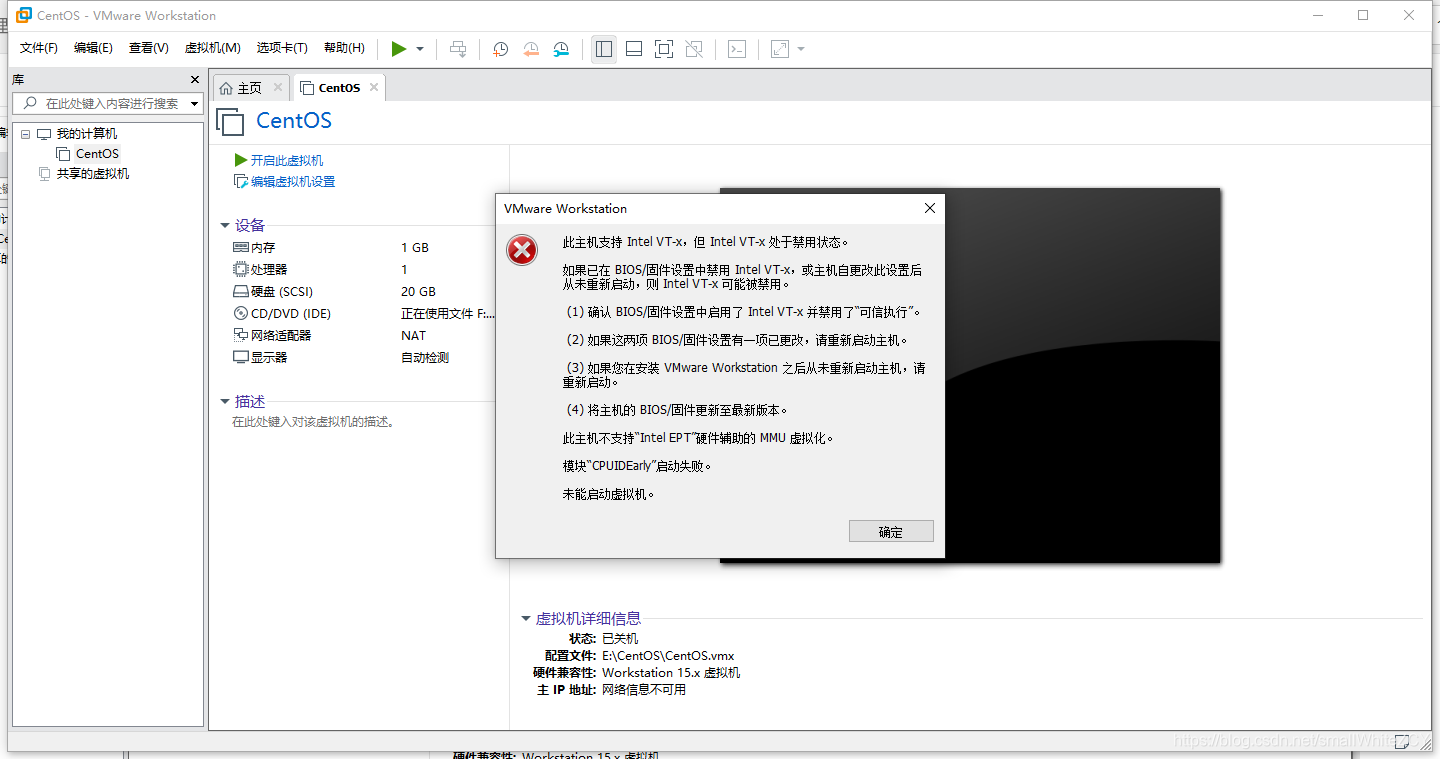Open the snapshot manager icon

(562, 49)
